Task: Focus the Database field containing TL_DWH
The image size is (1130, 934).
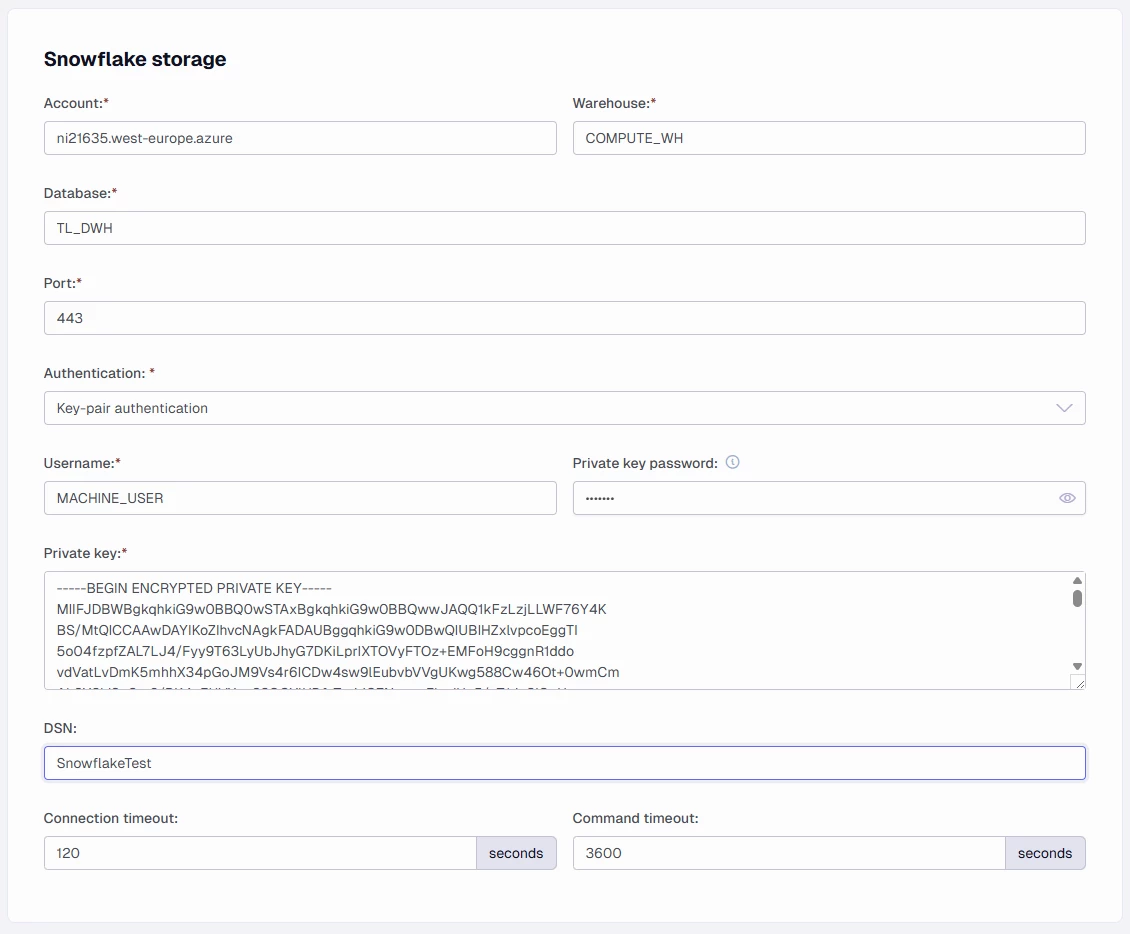Action: (x=564, y=228)
